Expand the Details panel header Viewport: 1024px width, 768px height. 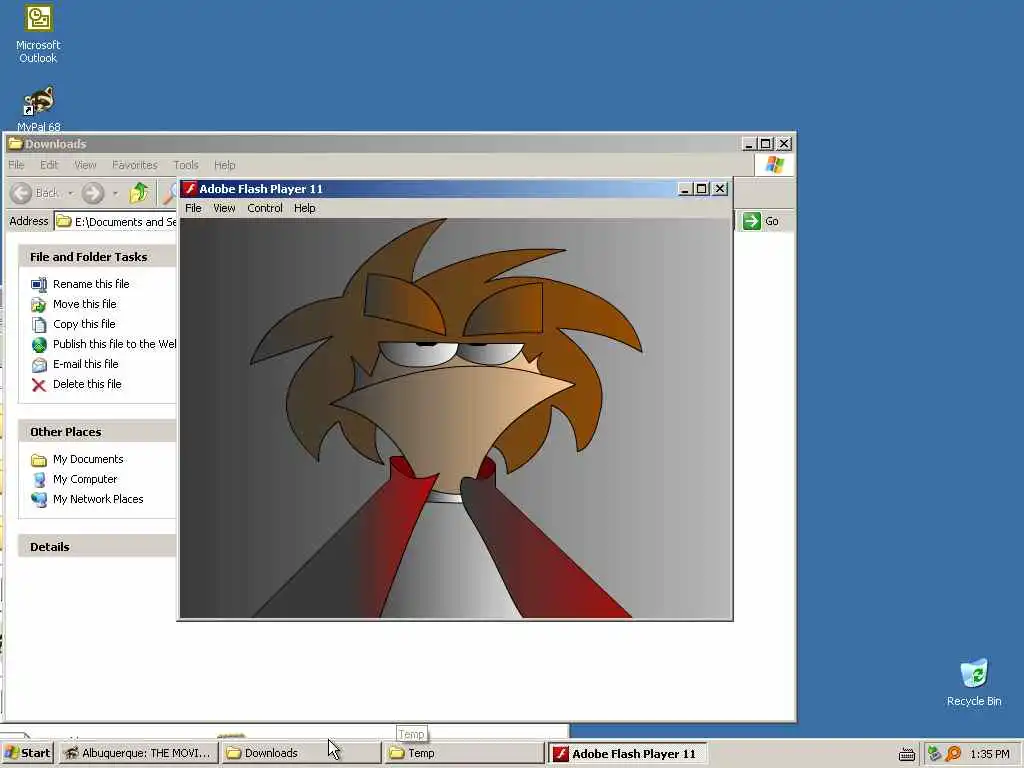(97, 547)
